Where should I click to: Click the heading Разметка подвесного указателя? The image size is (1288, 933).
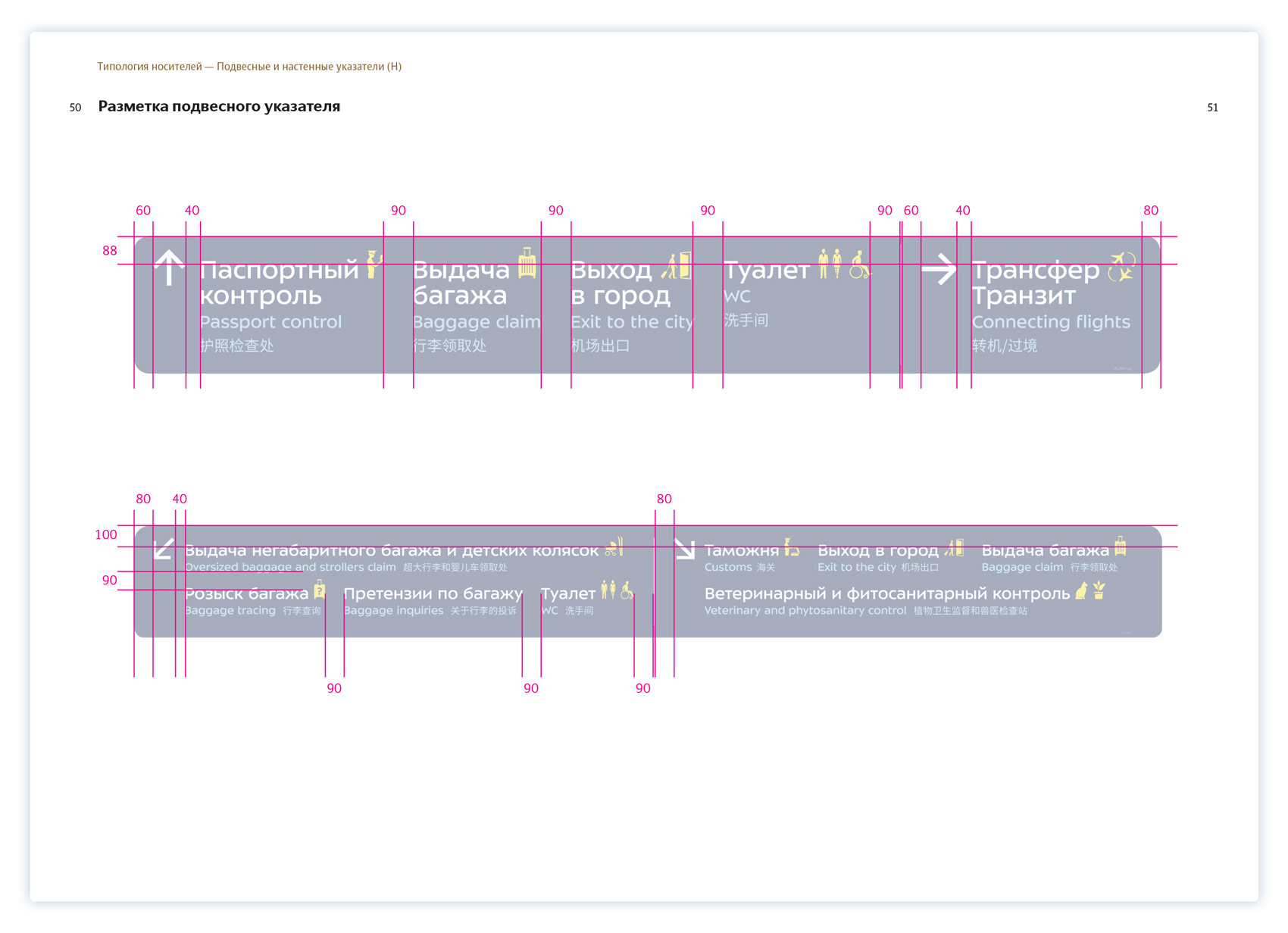219,106
